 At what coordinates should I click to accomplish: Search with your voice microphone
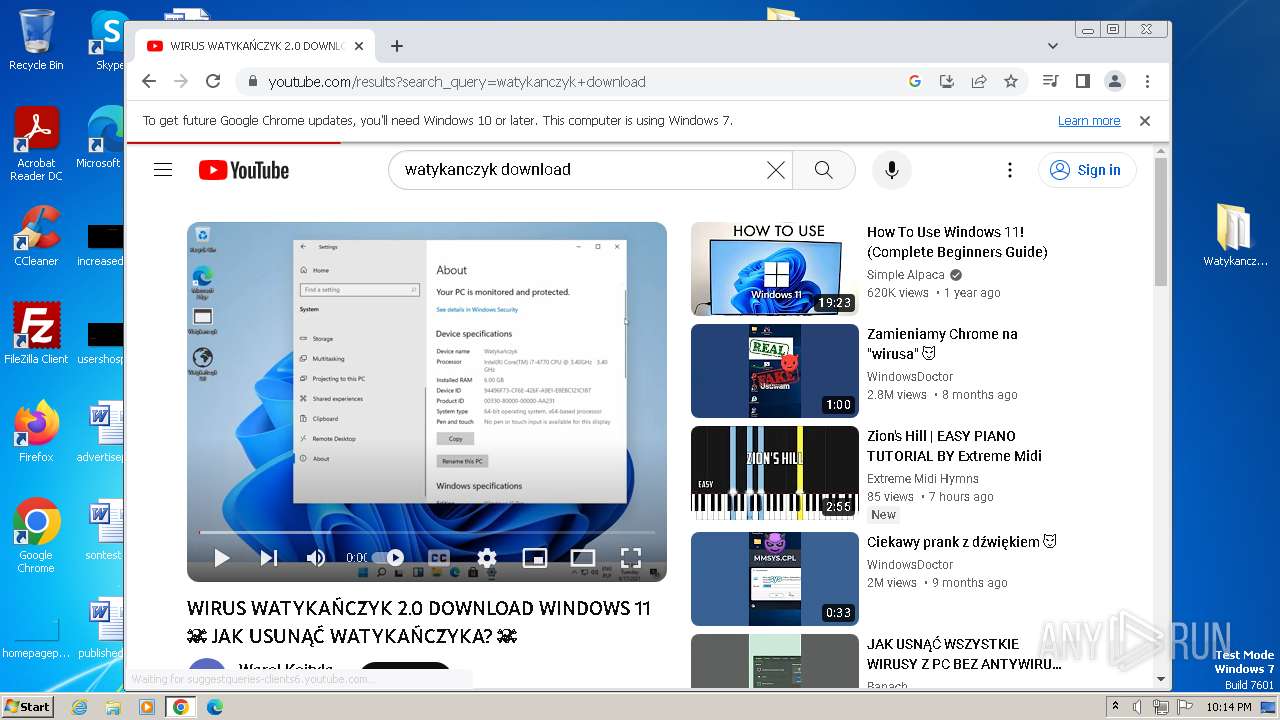click(891, 170)
